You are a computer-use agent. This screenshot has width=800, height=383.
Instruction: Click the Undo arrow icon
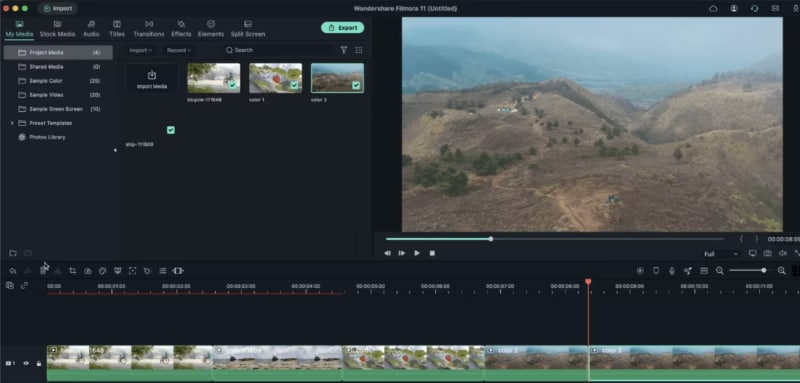point(13,271)
